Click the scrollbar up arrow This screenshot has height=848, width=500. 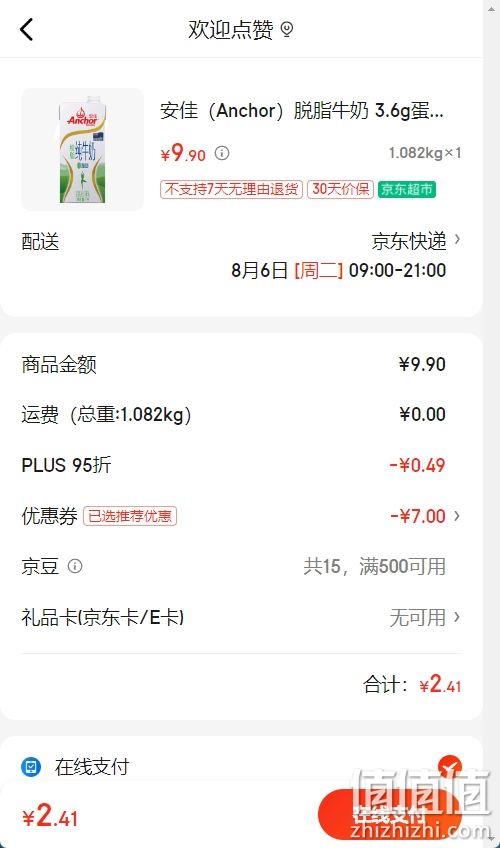coord(491,8)
